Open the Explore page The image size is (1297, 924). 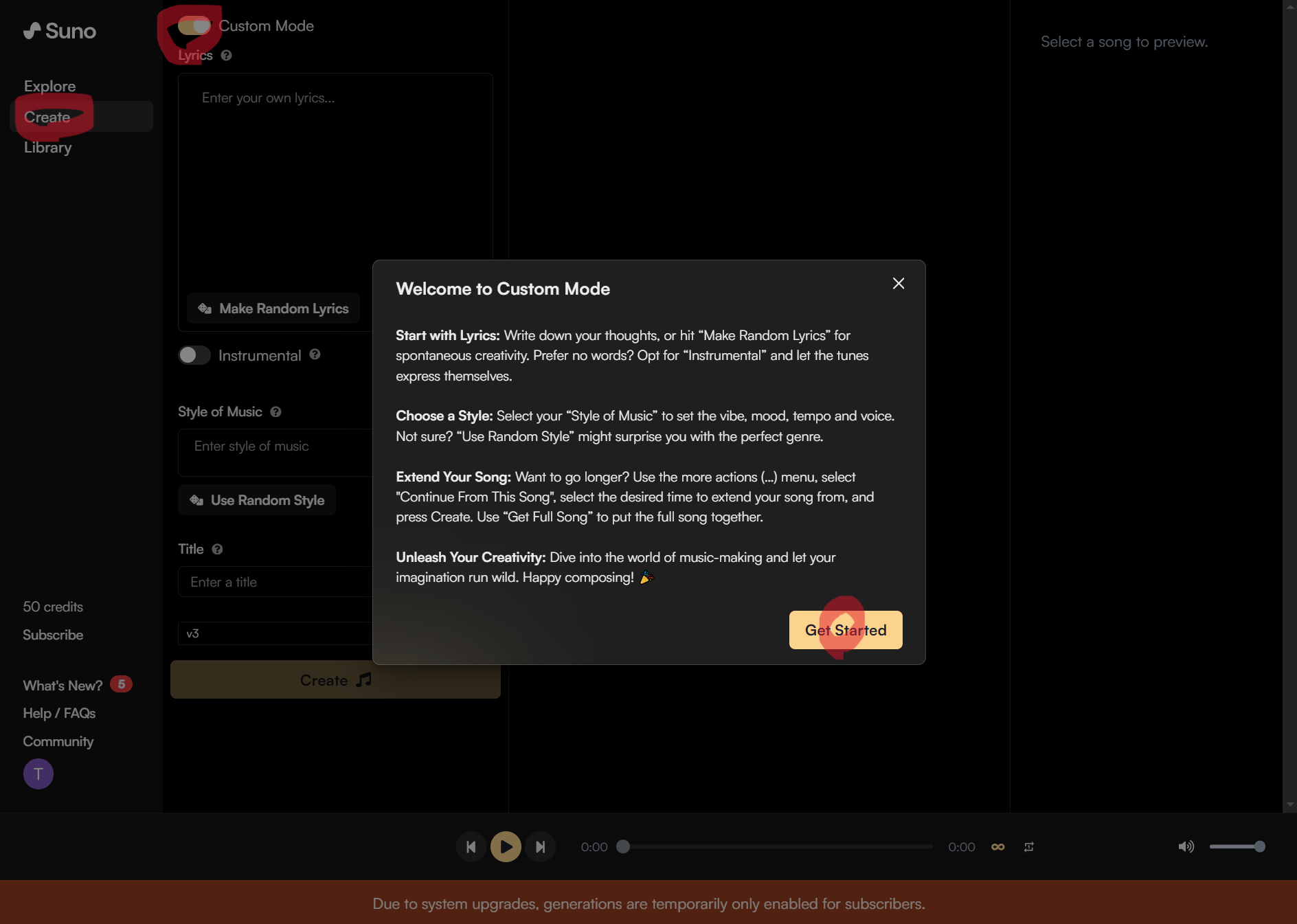click(x=49, y=86)
